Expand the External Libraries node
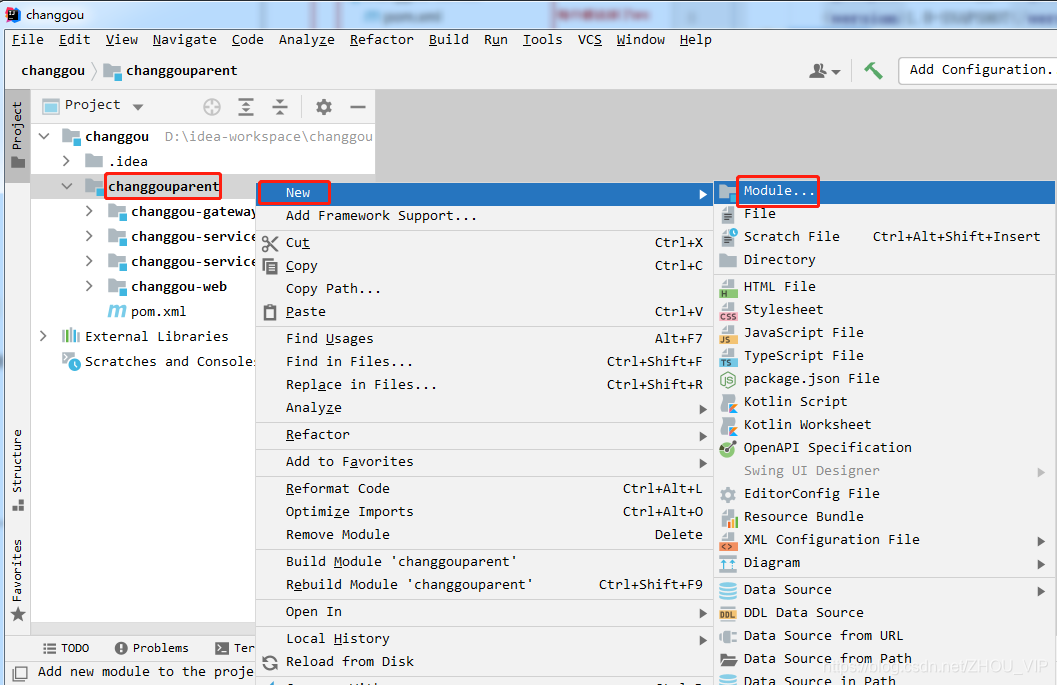 tap(43, 336)
